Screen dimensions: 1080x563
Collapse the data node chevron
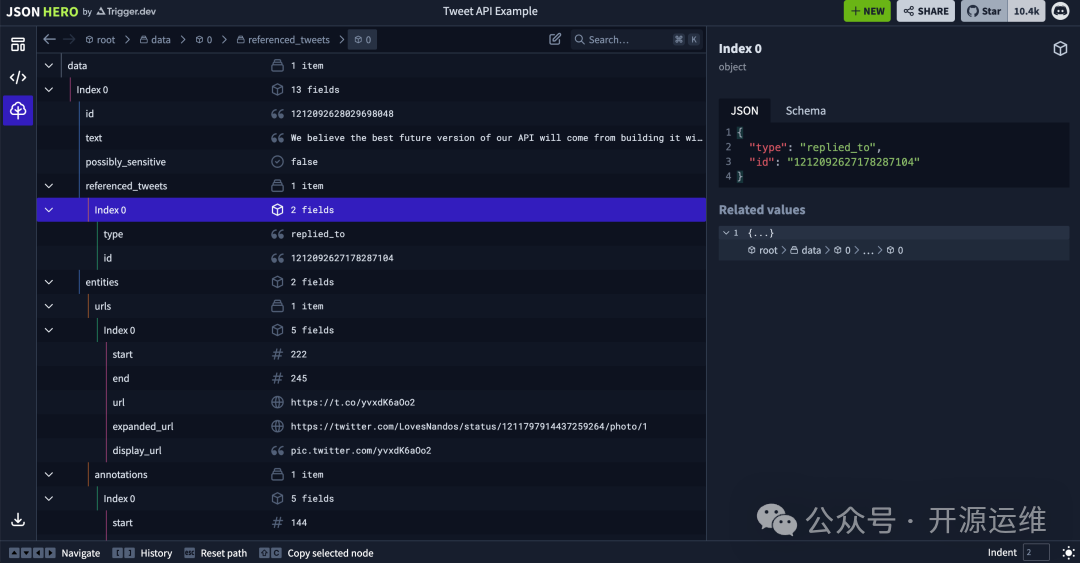point(49,65)
